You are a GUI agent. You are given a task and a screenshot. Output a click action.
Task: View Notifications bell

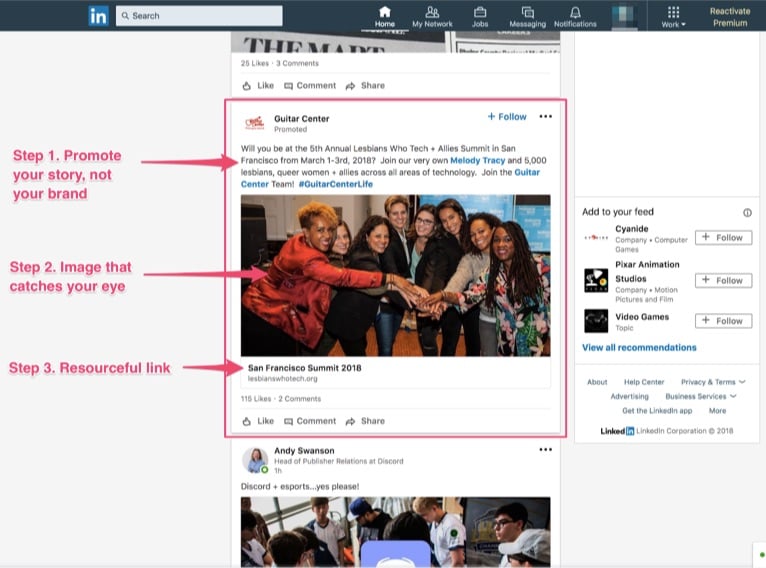tap(575, 17)
